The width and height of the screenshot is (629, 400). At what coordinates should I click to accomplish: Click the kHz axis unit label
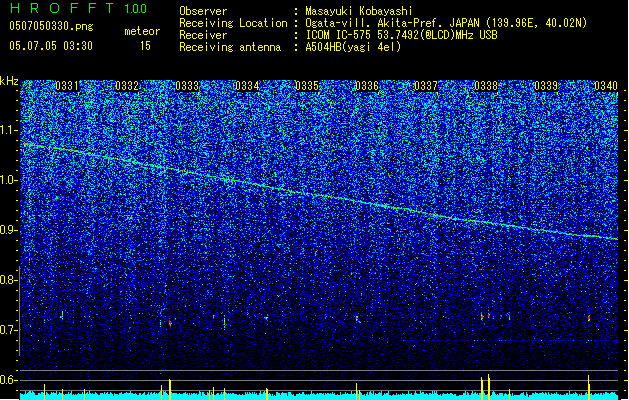[9, 81]
